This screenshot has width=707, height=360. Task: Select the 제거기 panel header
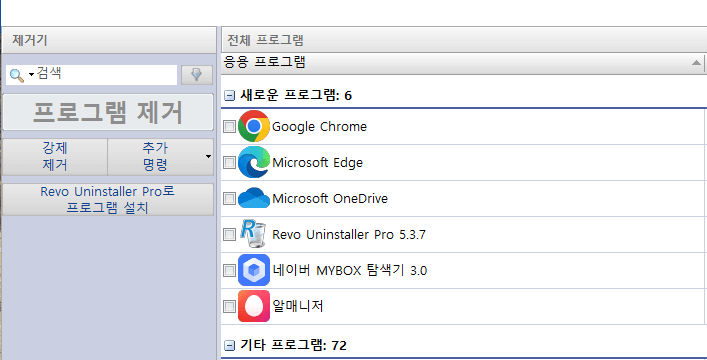[x=109, y=40]
